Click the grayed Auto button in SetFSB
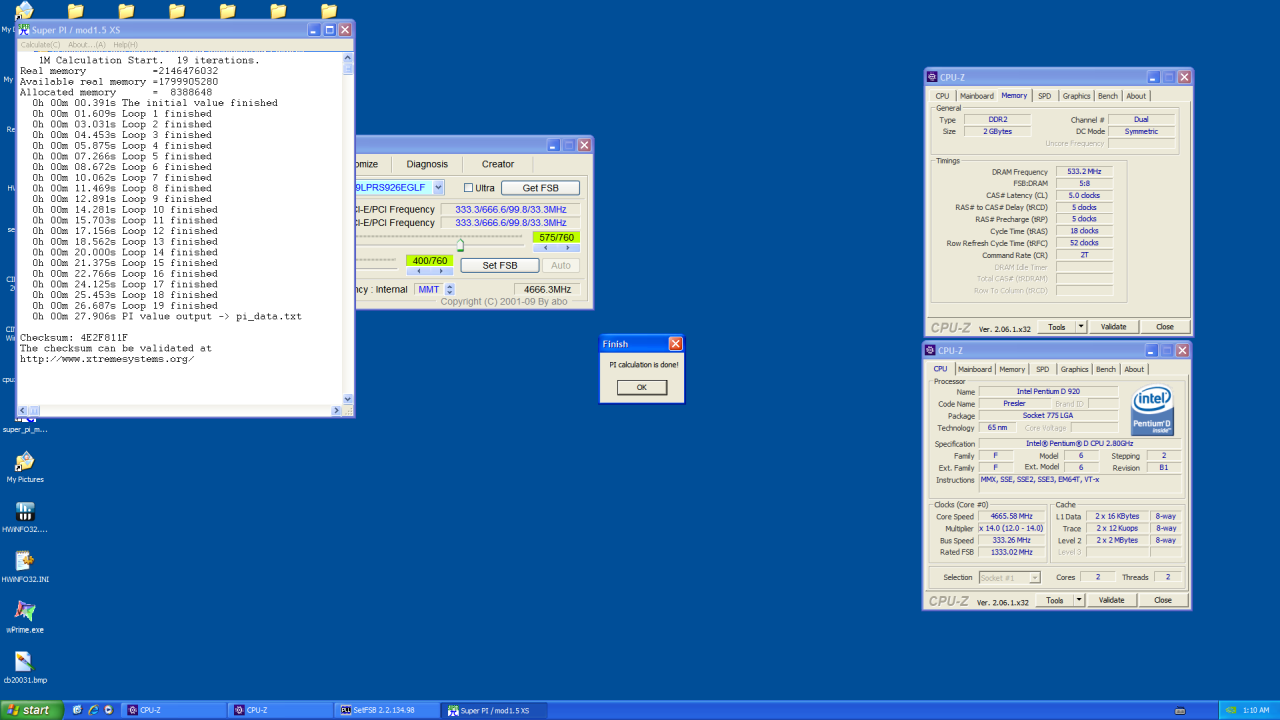This screenshot has width=1280, height=720. (560, 265)
